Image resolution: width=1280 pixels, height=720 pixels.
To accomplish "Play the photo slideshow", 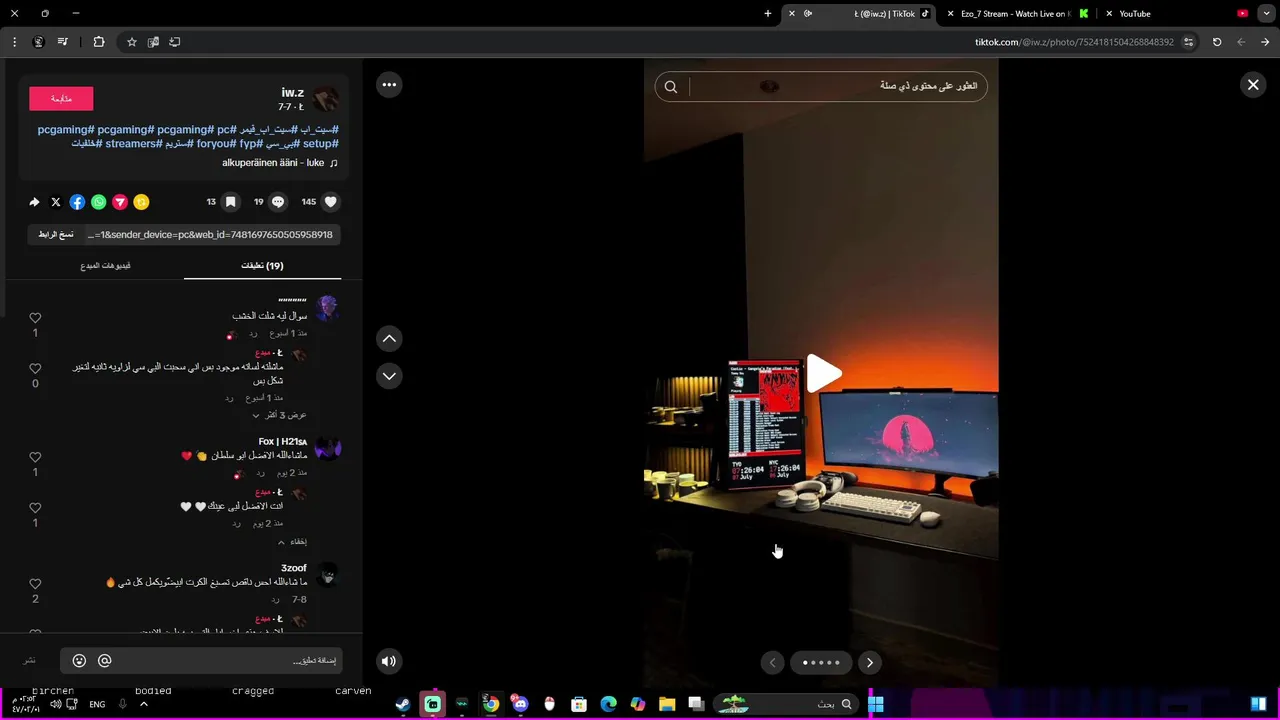I will click(x=823, y=373).
